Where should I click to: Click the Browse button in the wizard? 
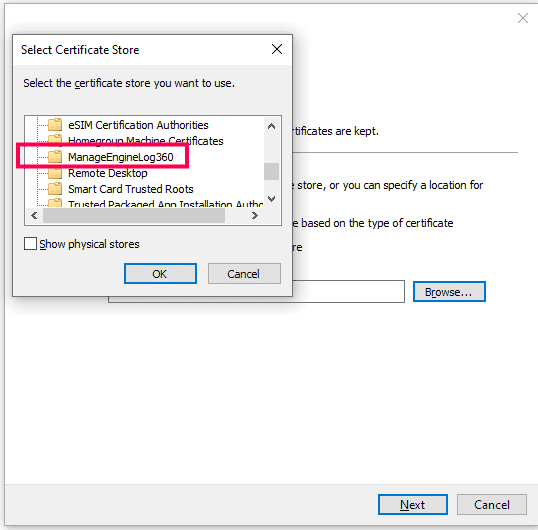point(449,292)
